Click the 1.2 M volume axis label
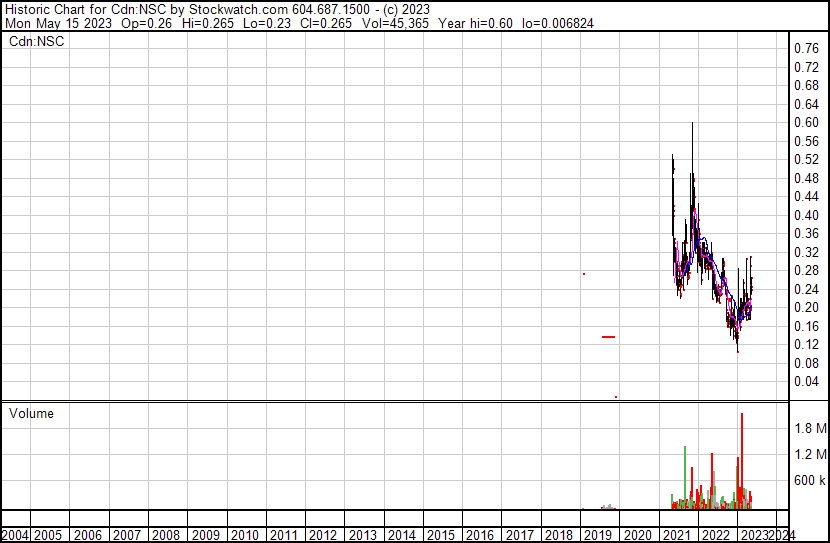Viewport: 830px width, 543px height. click(809, 454)
